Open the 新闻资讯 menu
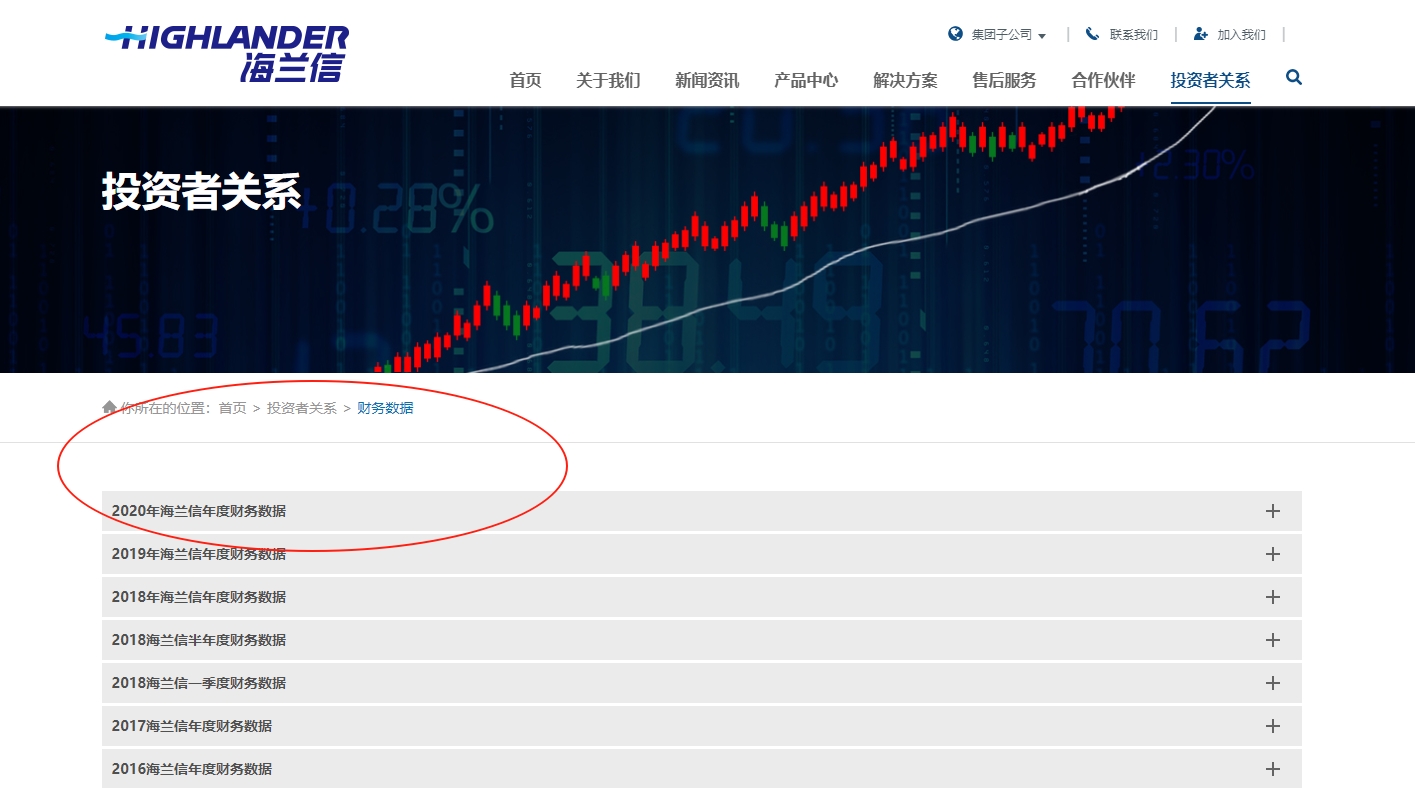Viewport: 1415px width, 788px height. [x=707, y=81]
